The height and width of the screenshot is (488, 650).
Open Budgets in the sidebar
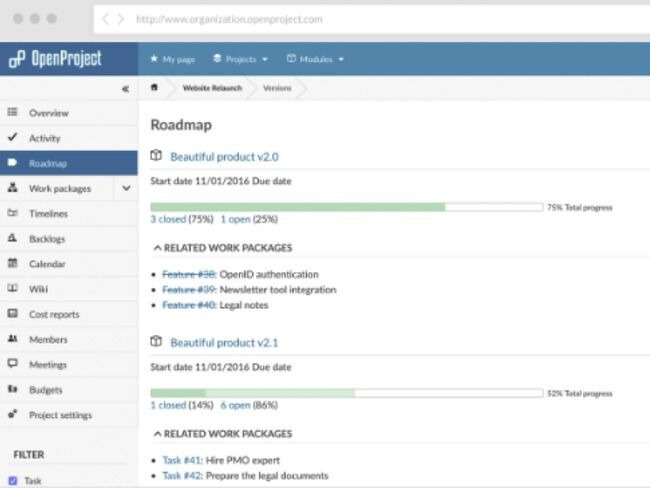pos(69,390)
